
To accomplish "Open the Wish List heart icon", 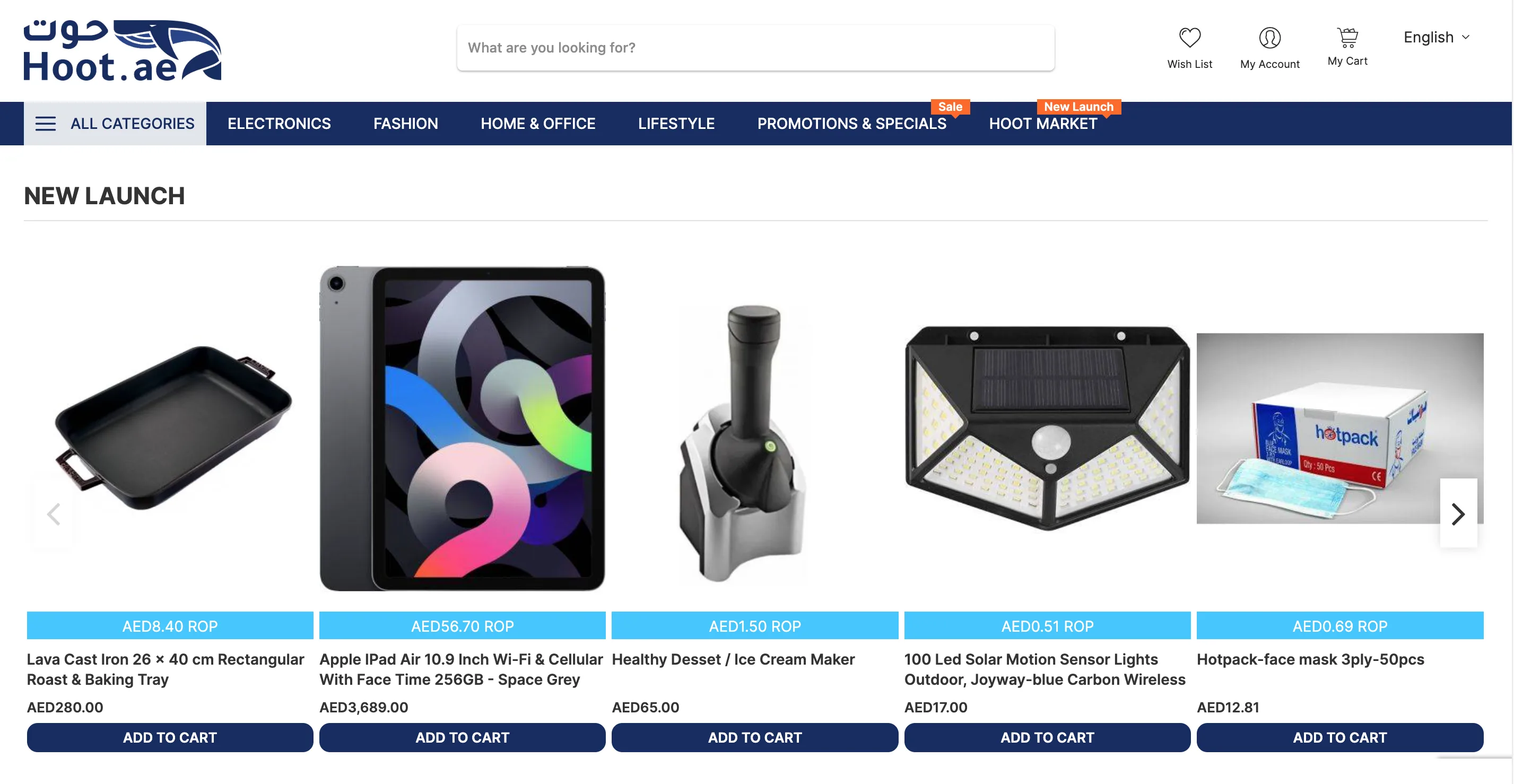I will pos(1189,38).
